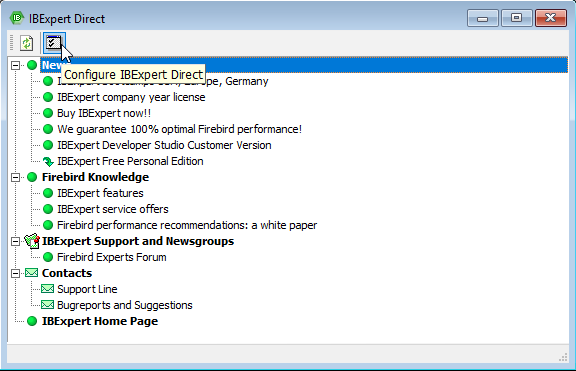
Task: Open Firebird Experts Forum entry
Action: 112,257
